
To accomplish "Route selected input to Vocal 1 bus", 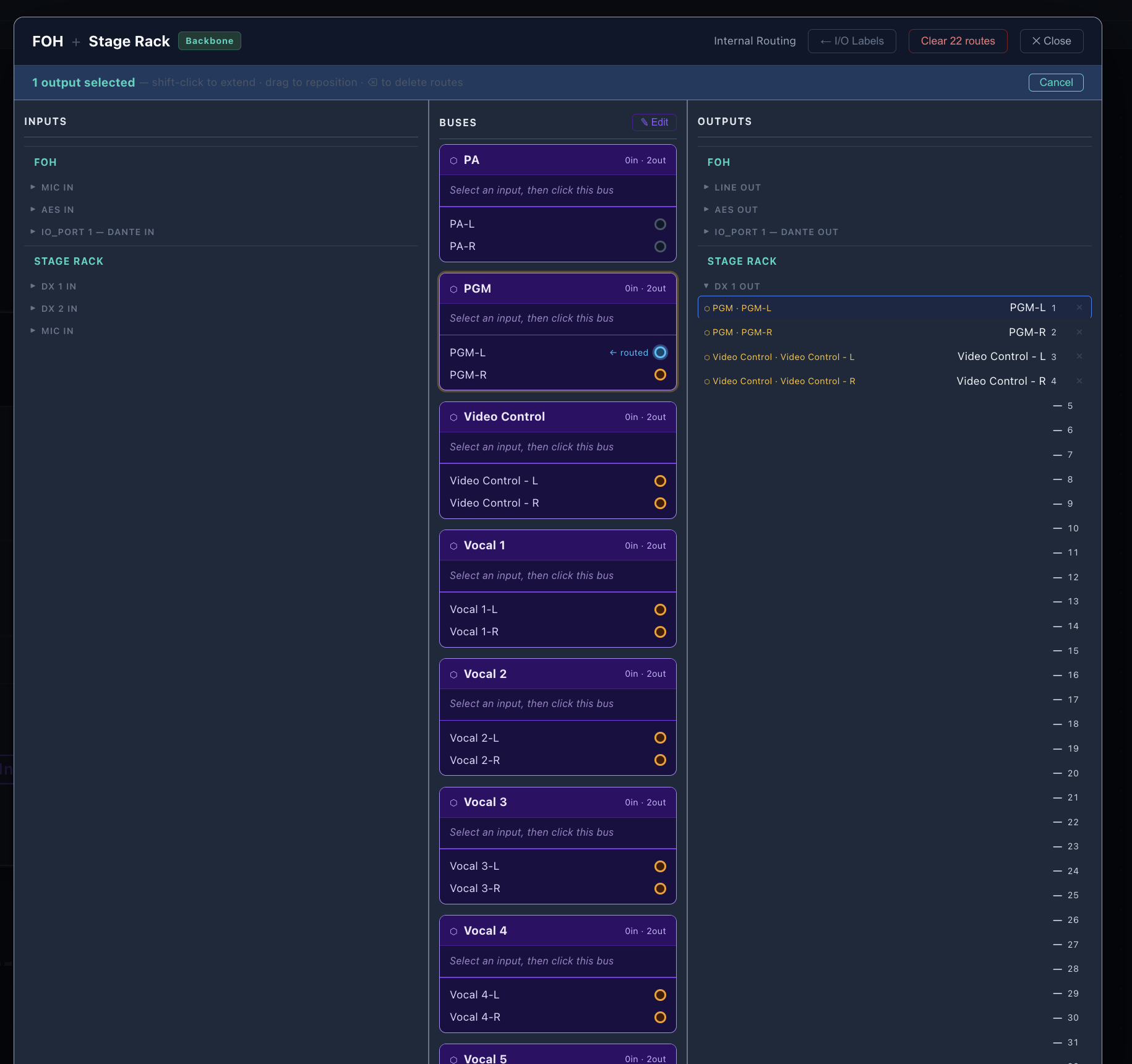I will (558, 576).
